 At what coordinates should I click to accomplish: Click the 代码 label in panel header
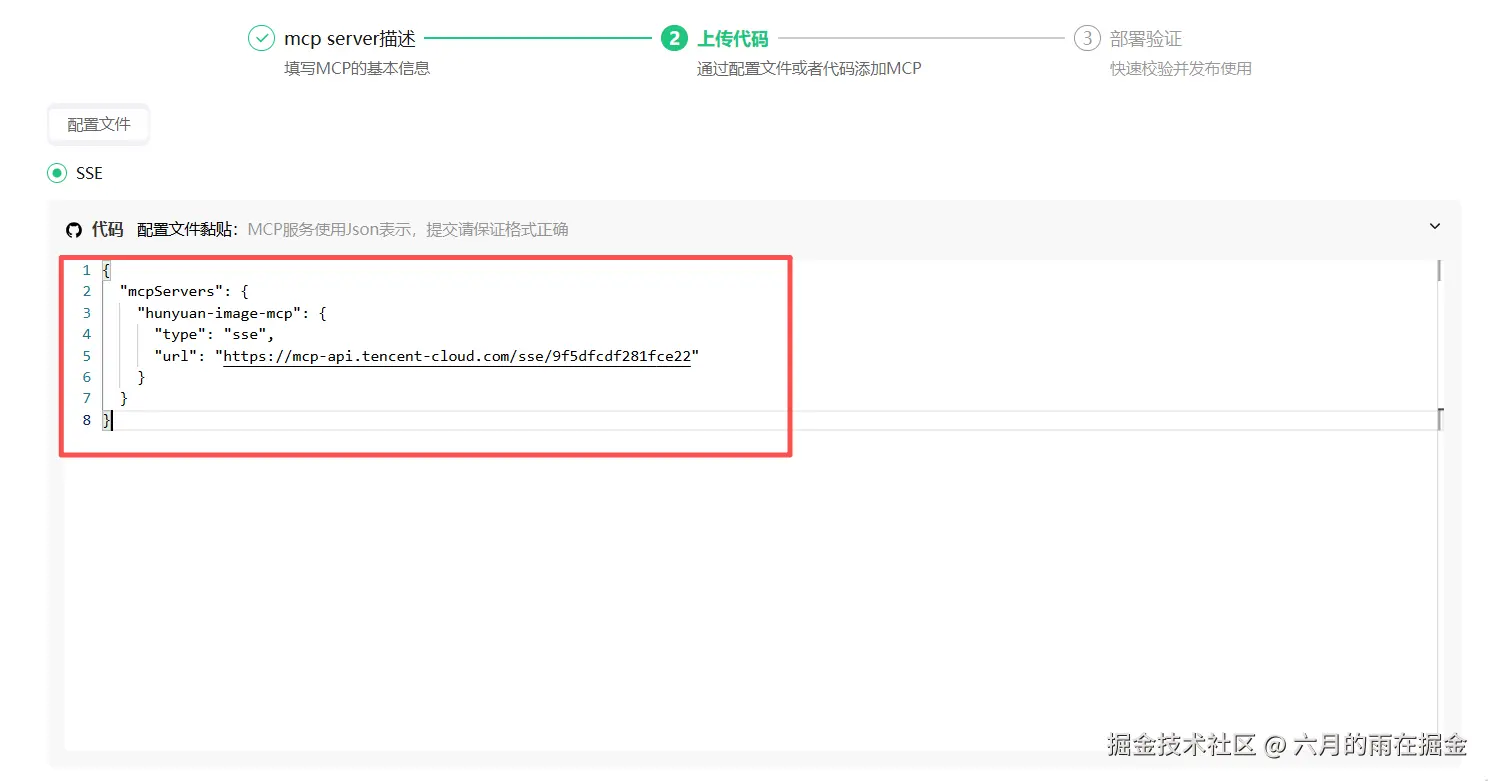[x=107, y=229]
